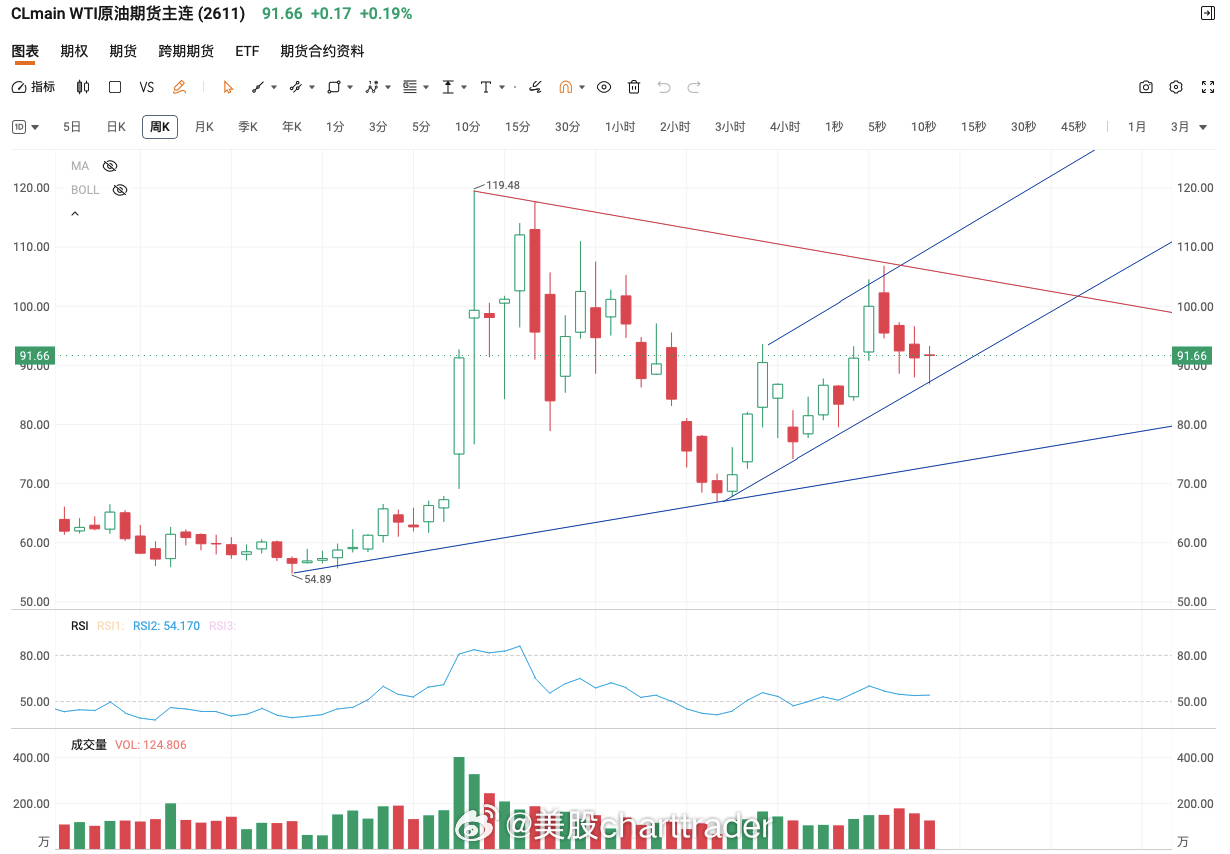1230x854 pixels.
Task: Select the freehand brush drawing tool
Action: 536,87
